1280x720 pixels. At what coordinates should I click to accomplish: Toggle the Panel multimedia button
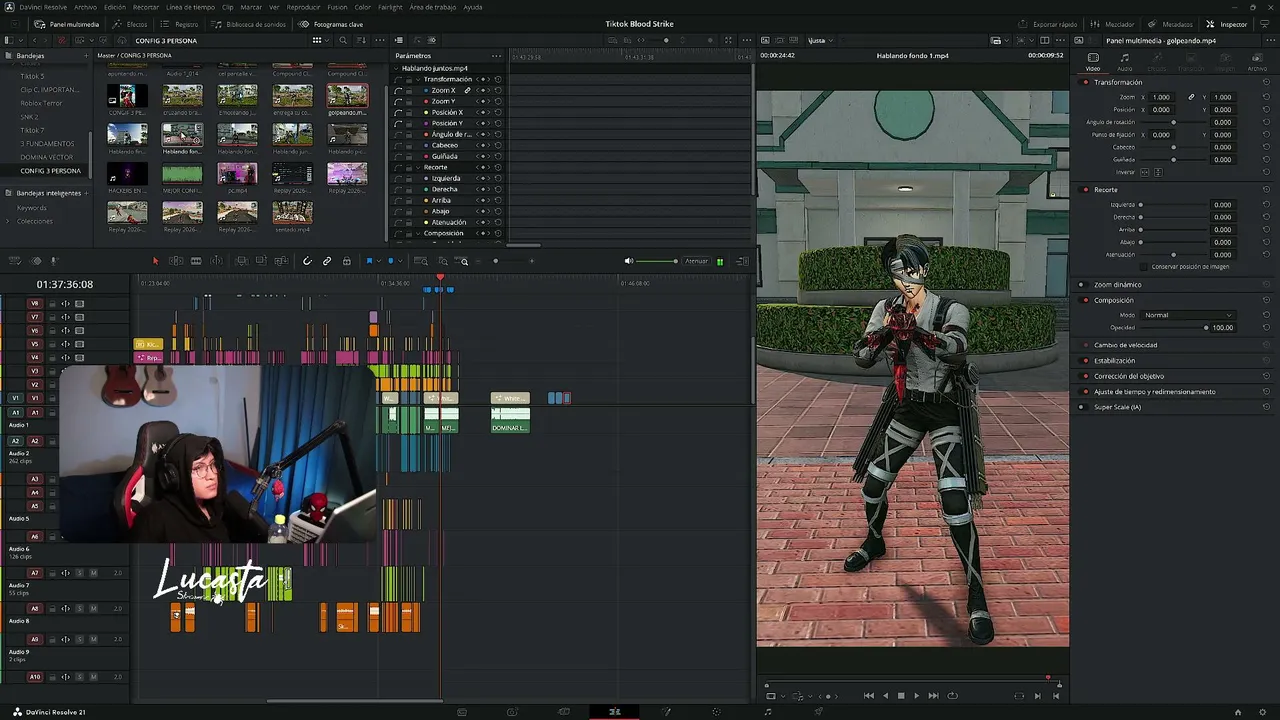click(67, 24)
